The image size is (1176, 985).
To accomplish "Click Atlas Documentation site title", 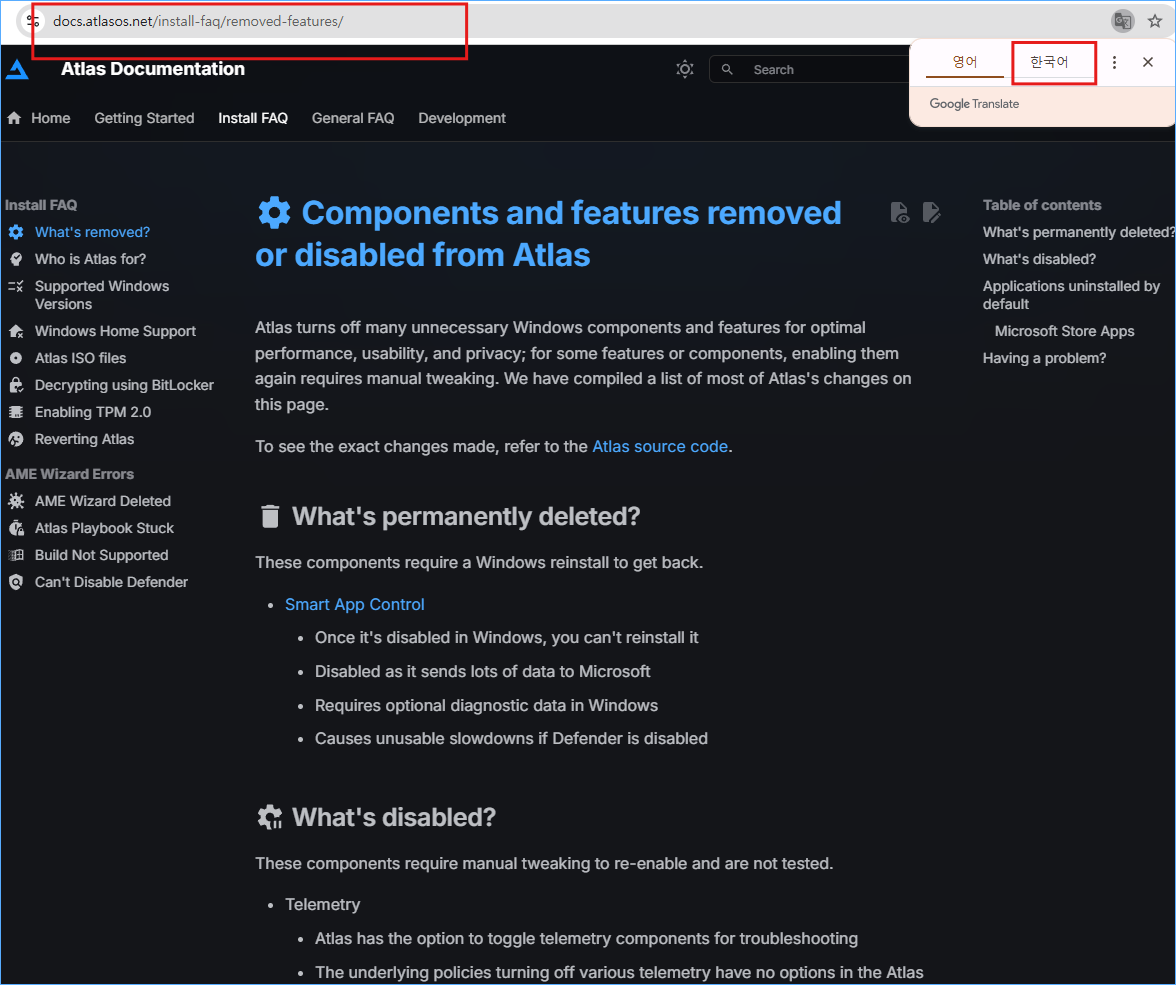I will (152, 69).
